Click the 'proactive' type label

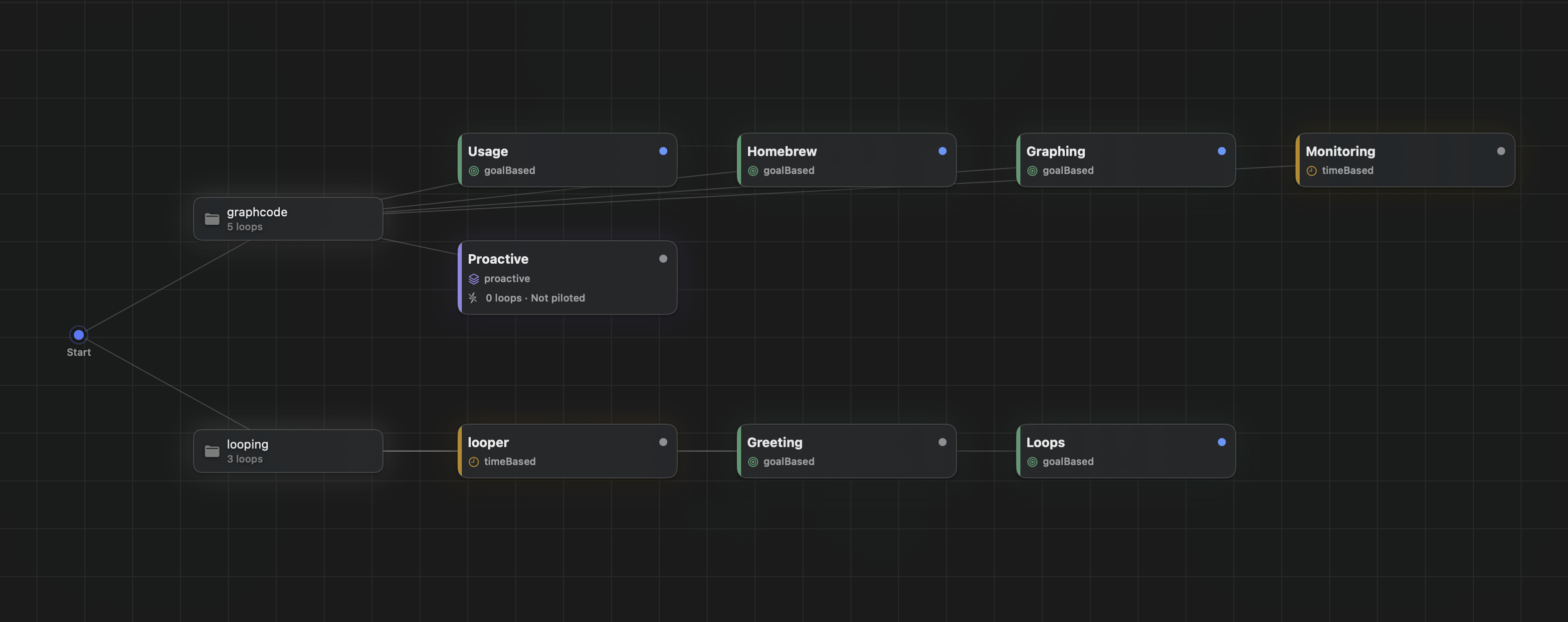[507, 279]
